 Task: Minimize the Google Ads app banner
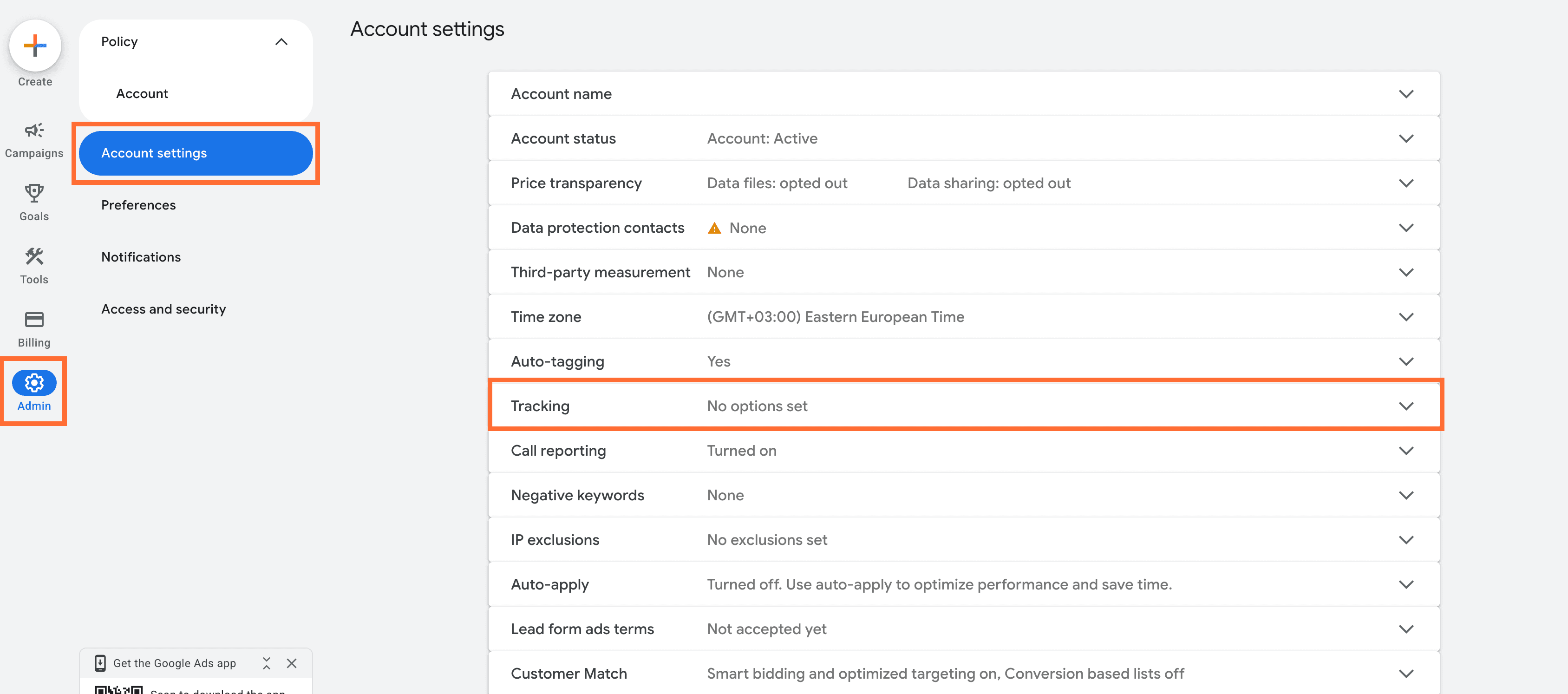266,663
